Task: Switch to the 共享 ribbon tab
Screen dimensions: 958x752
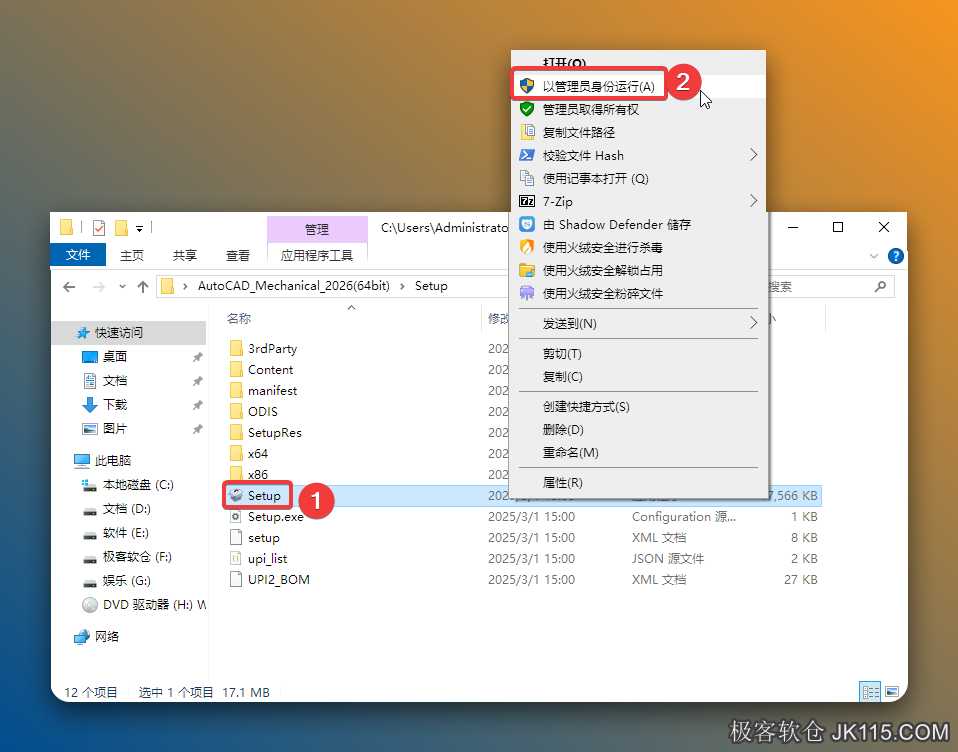Action: coord(185,255)
